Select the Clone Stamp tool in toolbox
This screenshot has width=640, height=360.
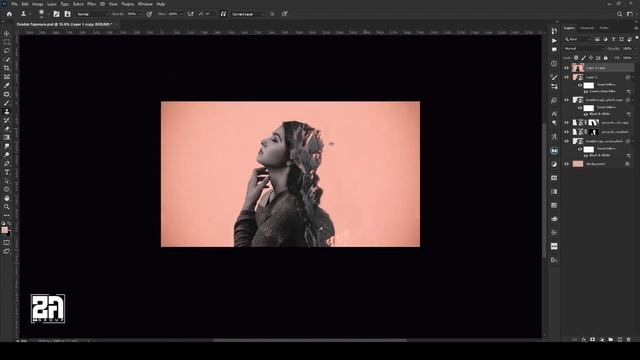7,111
